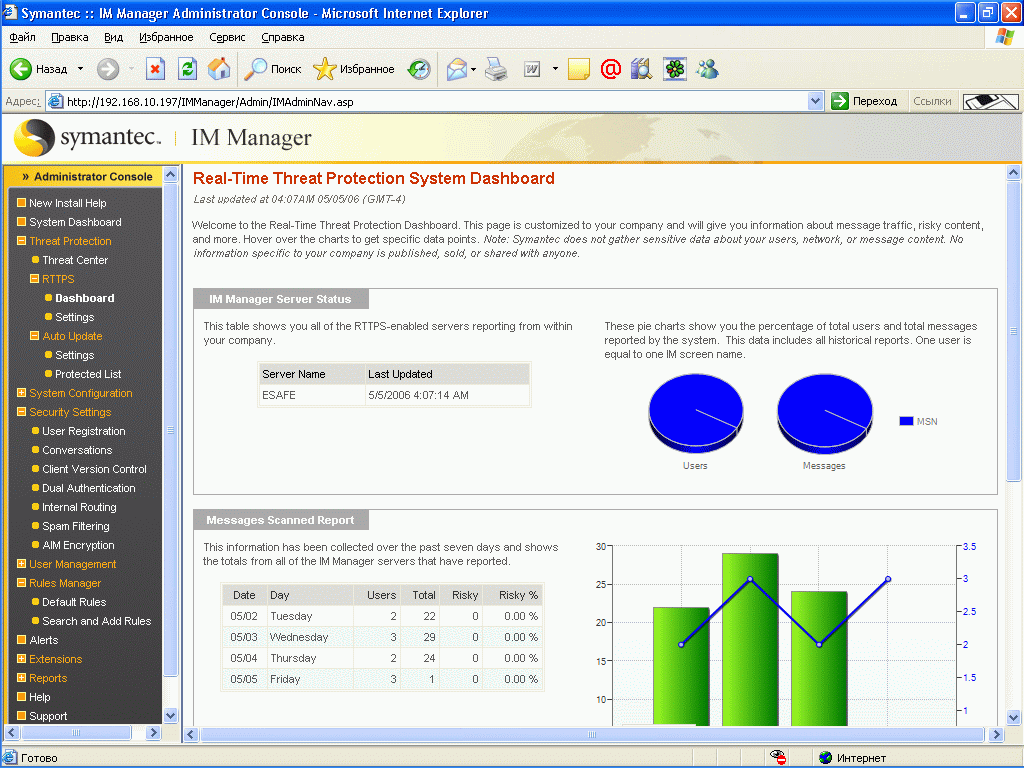Image resolution: width=1024 pixels, height=768 pixels.
Task: Click the Internet zone globe icon
Action: coord(825,758)
